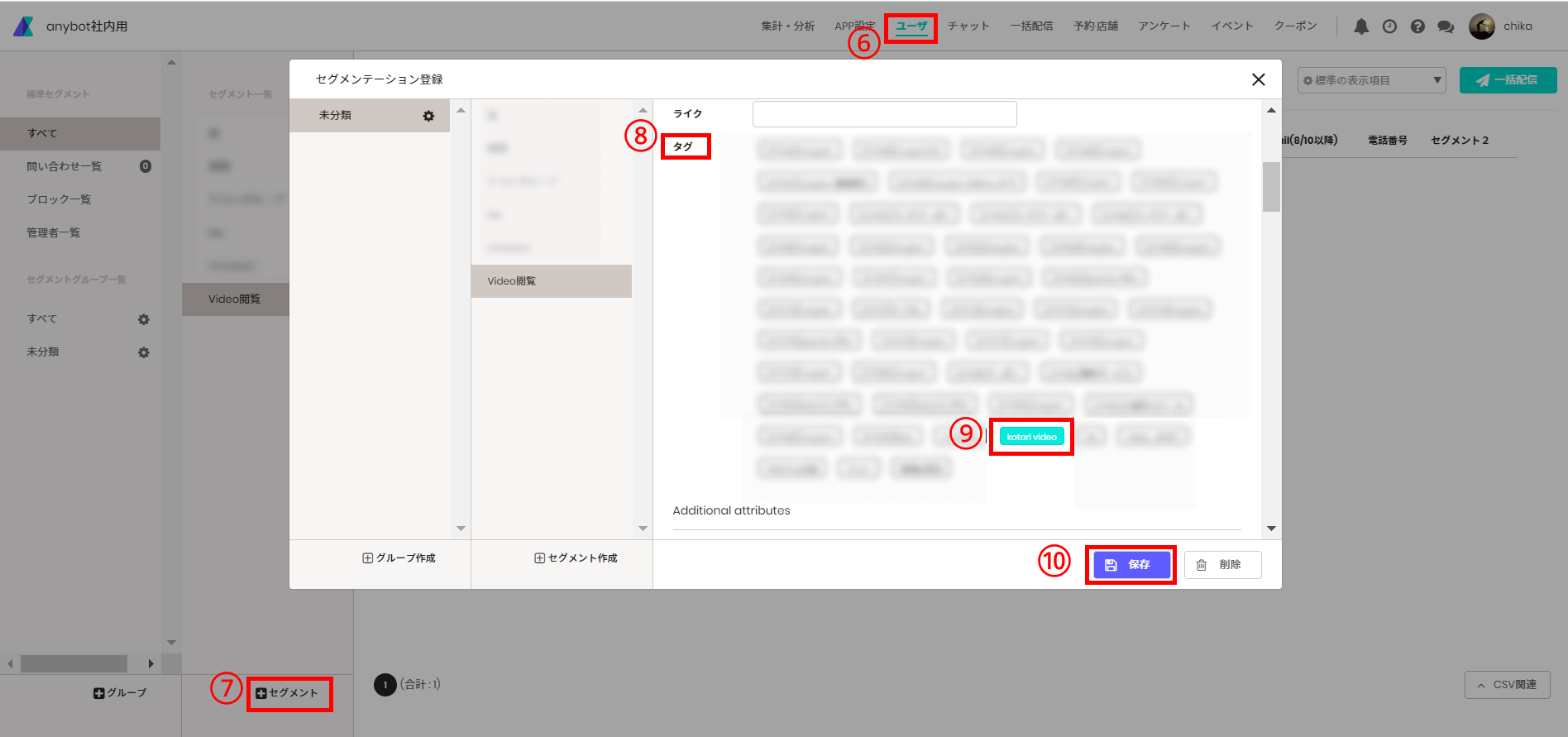The image size is (1568, 737).
Task: Click セグメント作成 in the dialog
Action: pyautogui.click(x=576, y=558)
